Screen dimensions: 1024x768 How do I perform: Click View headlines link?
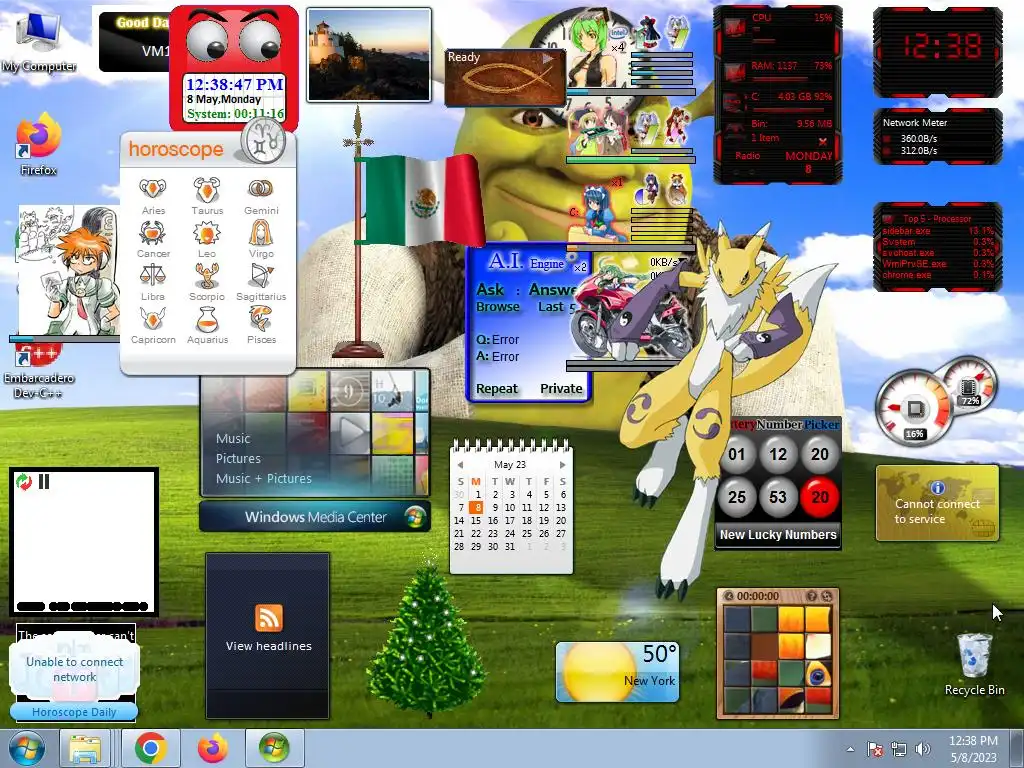point(268,646)
